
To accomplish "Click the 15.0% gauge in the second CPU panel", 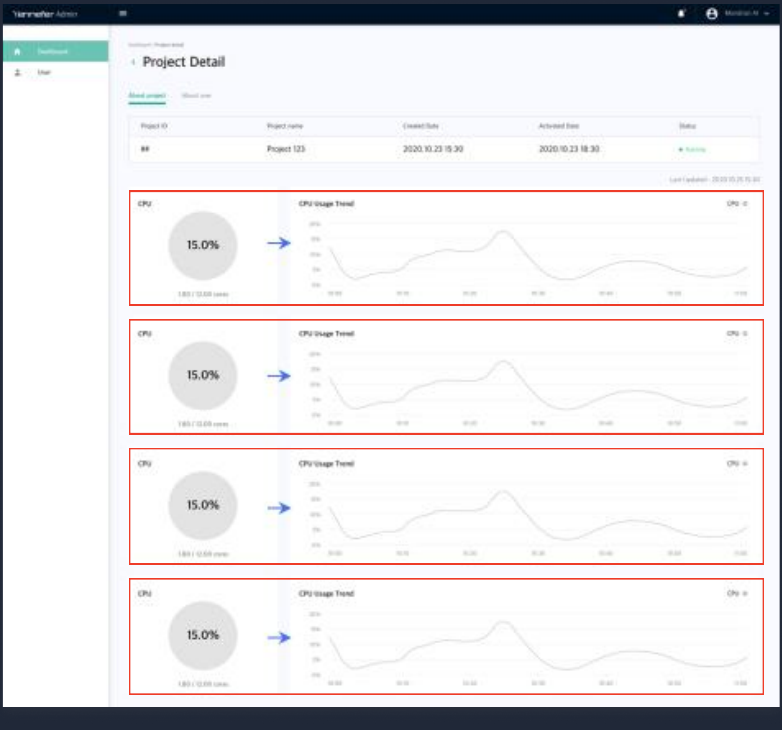I will [202, 375].
